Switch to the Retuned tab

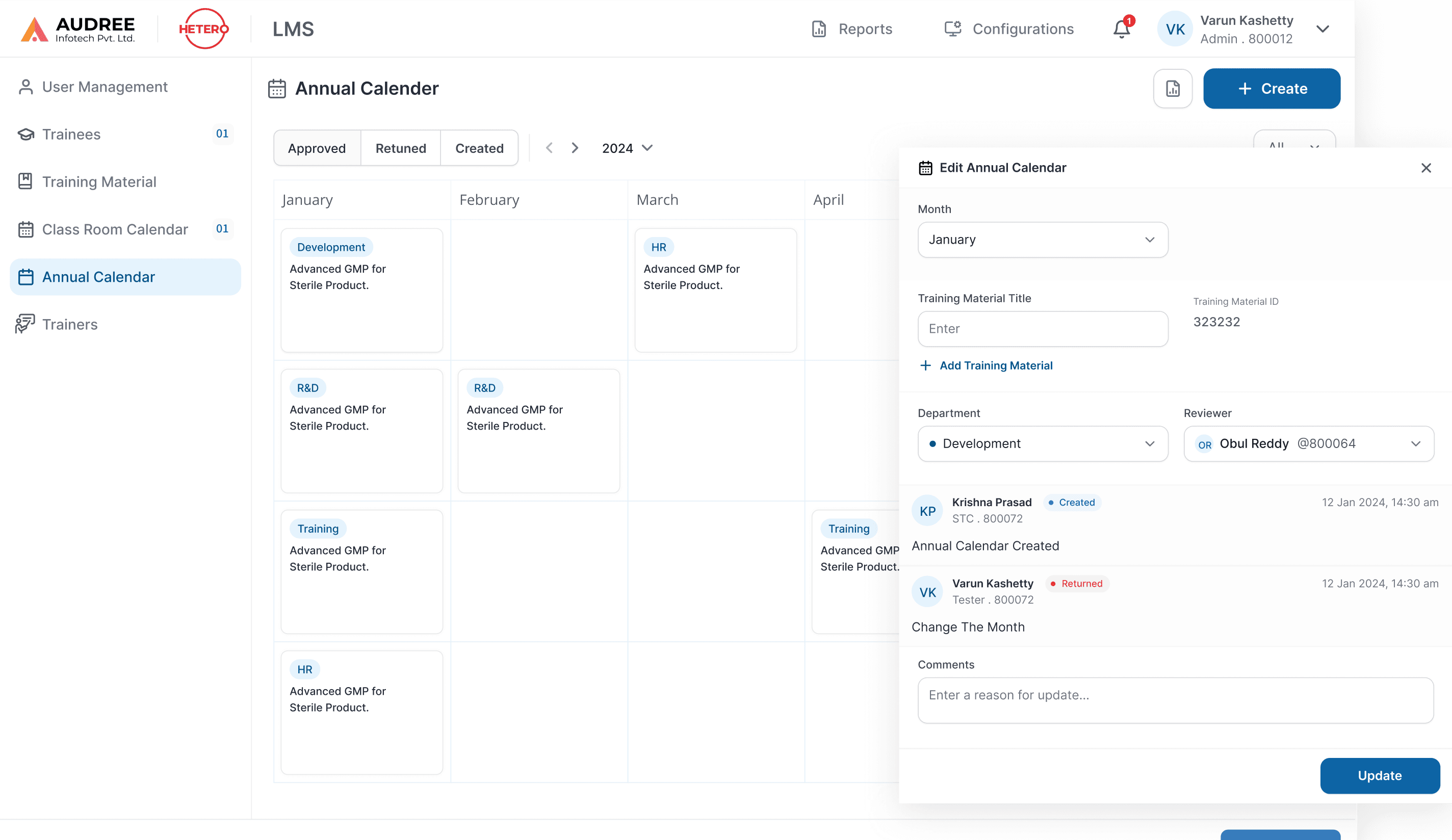click(x=400, y=148)
